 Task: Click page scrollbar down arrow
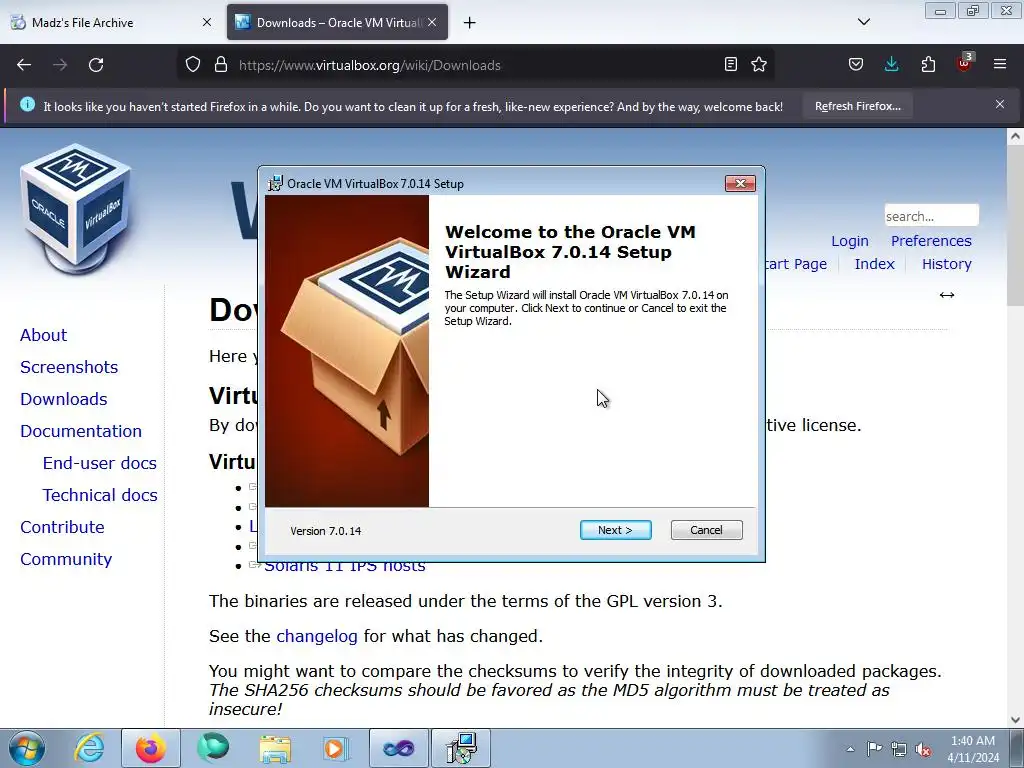(x=1016, y=720)
